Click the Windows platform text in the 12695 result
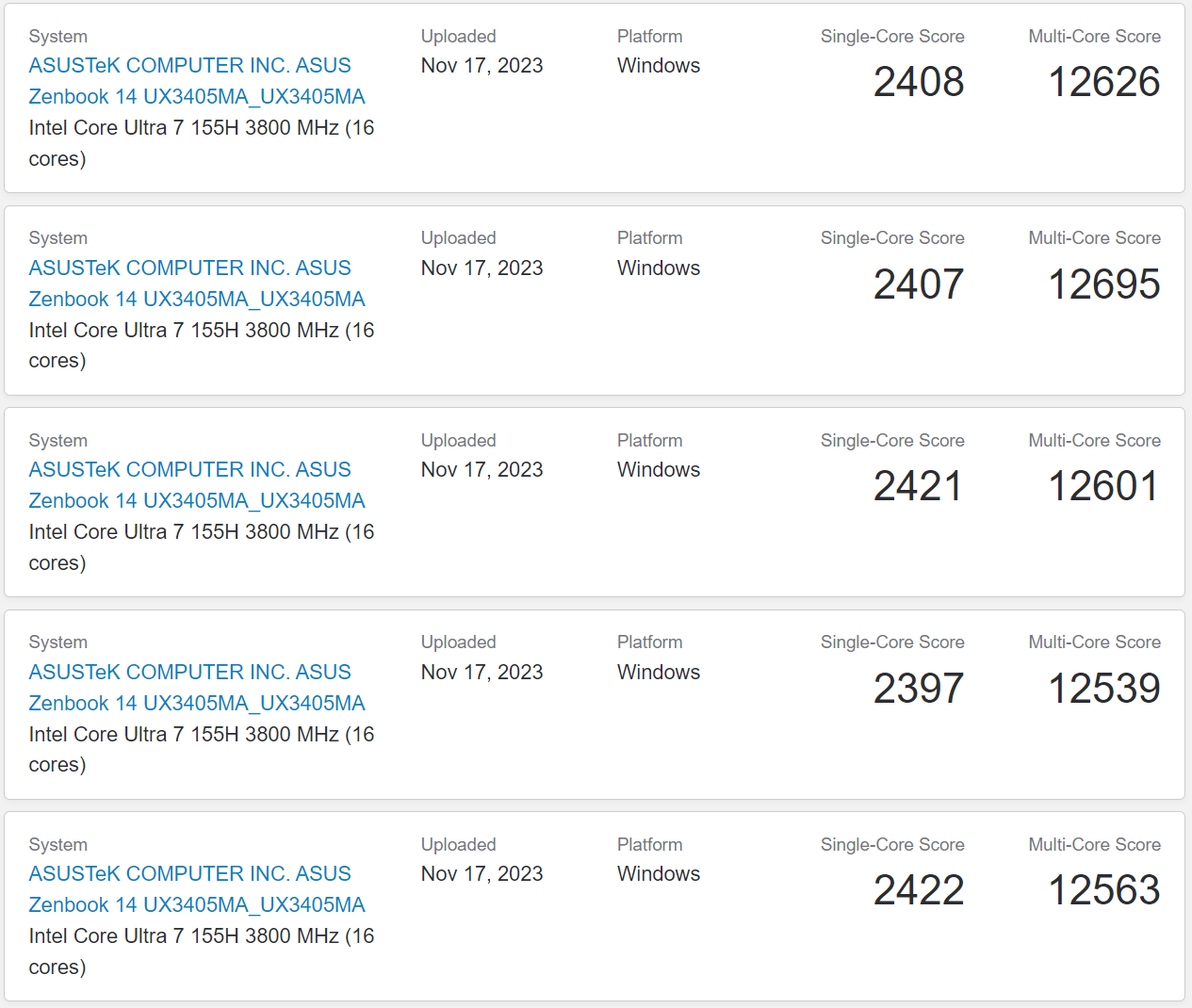The height and width of the screenshot is (1008, 1192). 658,268
